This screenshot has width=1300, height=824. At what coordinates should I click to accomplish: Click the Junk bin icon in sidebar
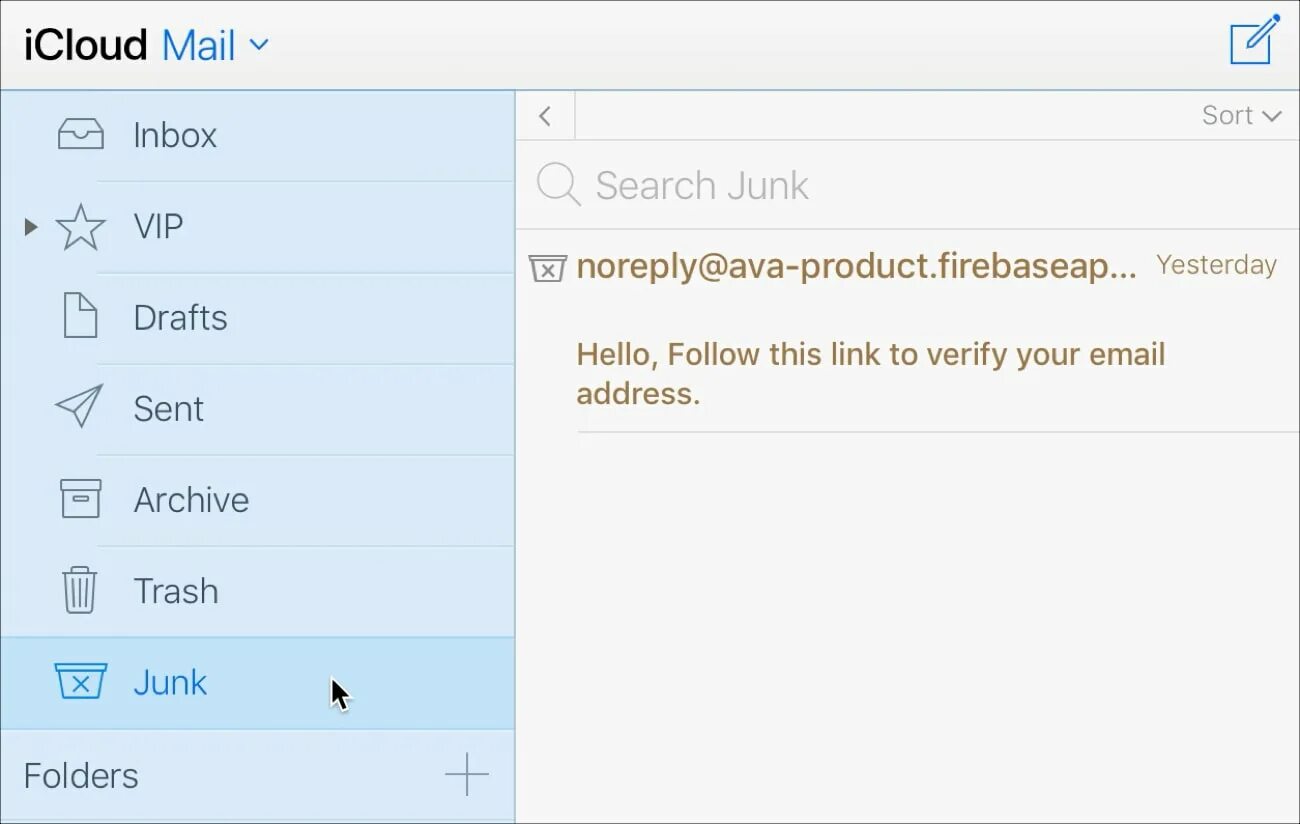tap(80, 681)
